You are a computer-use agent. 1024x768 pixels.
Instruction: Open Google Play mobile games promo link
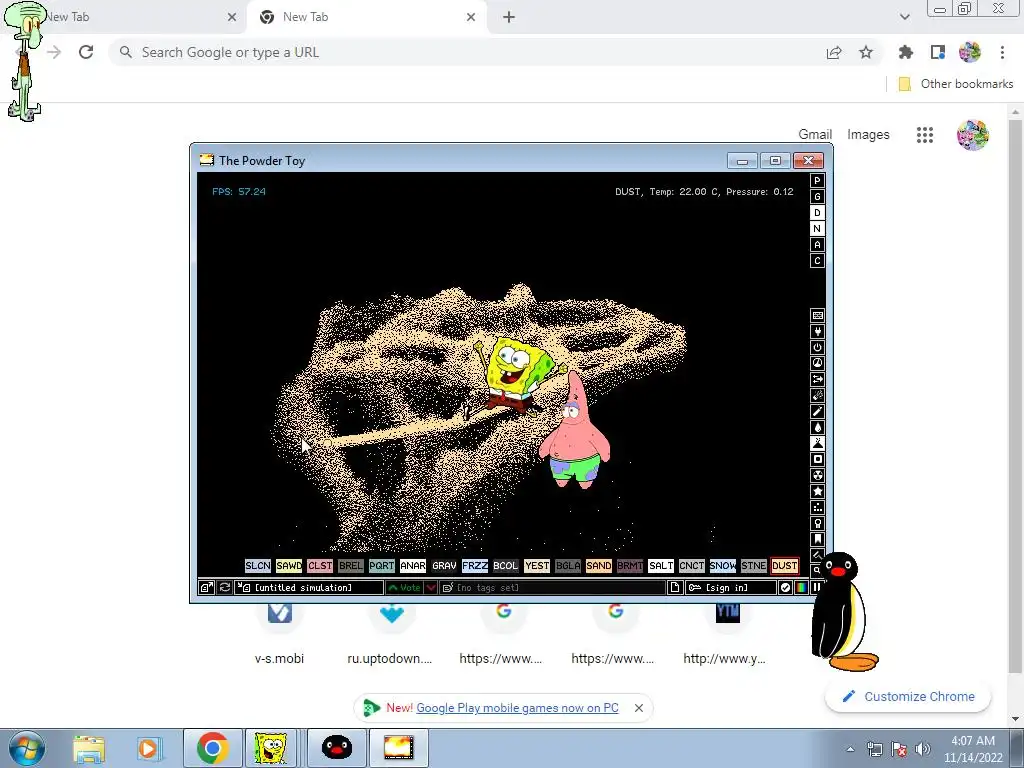pos(517,708)
